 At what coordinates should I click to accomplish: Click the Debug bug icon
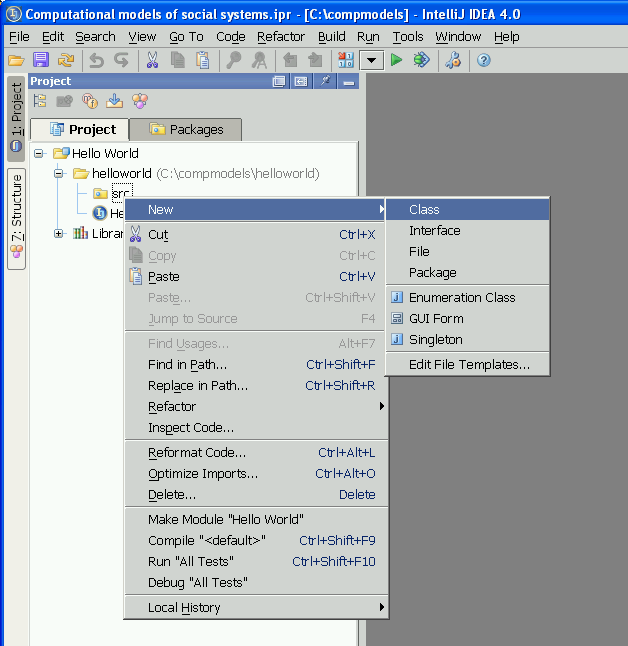pyautogui.click(x=422, y=61)
